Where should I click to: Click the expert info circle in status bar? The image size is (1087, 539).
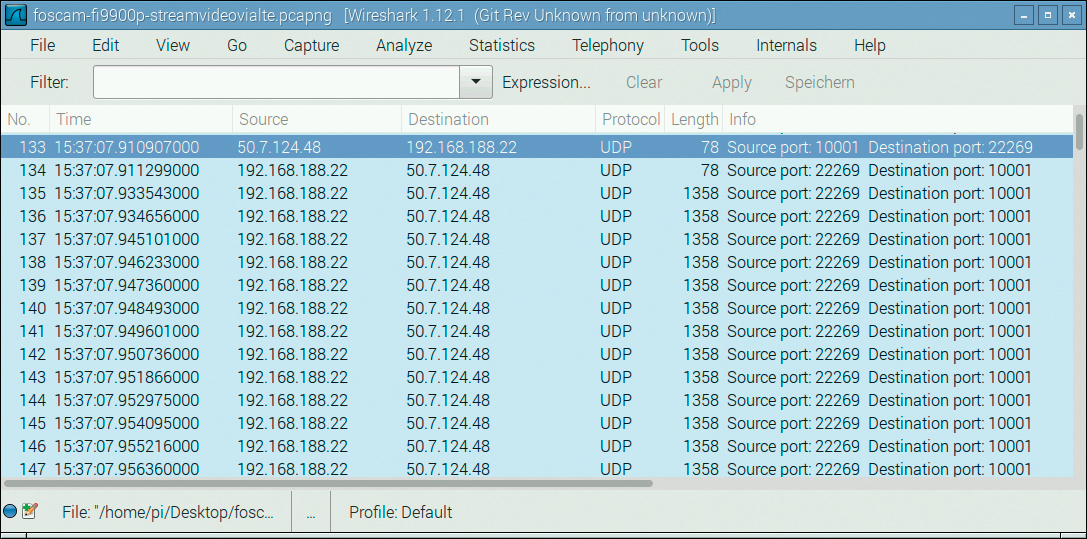[x=10, y=512]
